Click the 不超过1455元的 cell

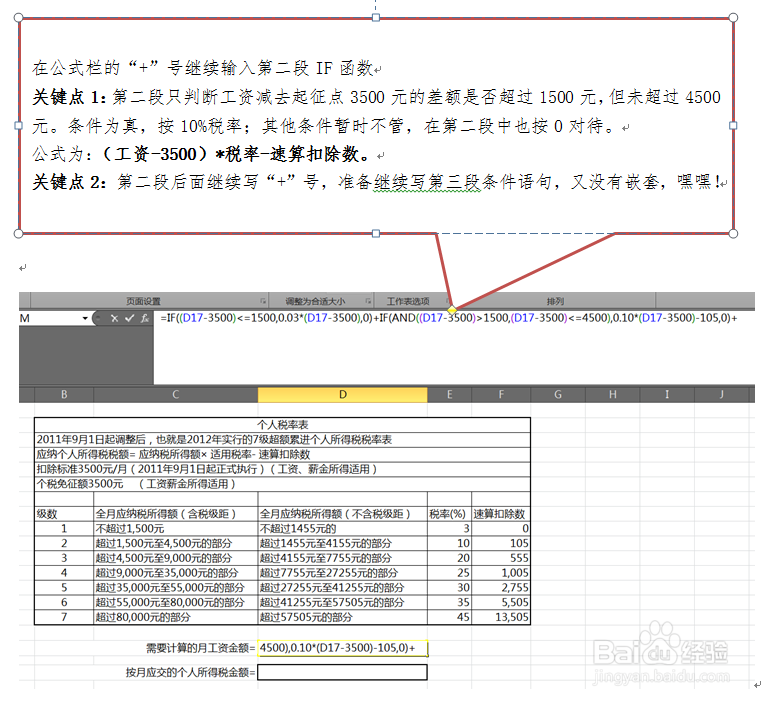(343, 529)
